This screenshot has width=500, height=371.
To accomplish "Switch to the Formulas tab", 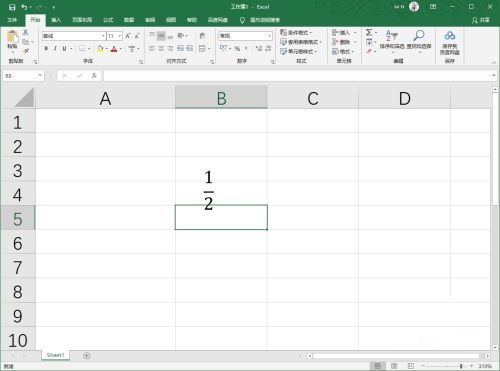I will tap(108, 20).
